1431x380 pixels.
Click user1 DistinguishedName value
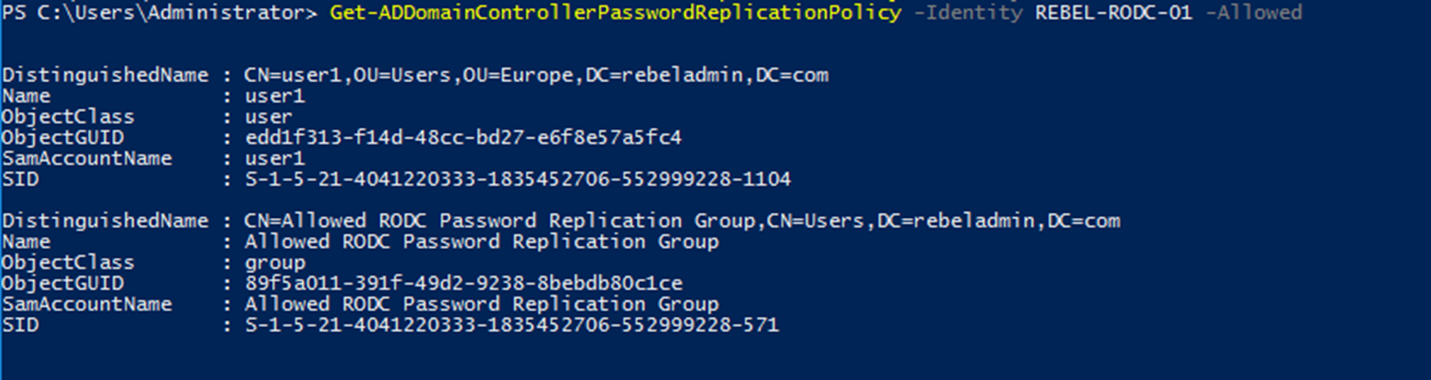(x=536, y=76)
